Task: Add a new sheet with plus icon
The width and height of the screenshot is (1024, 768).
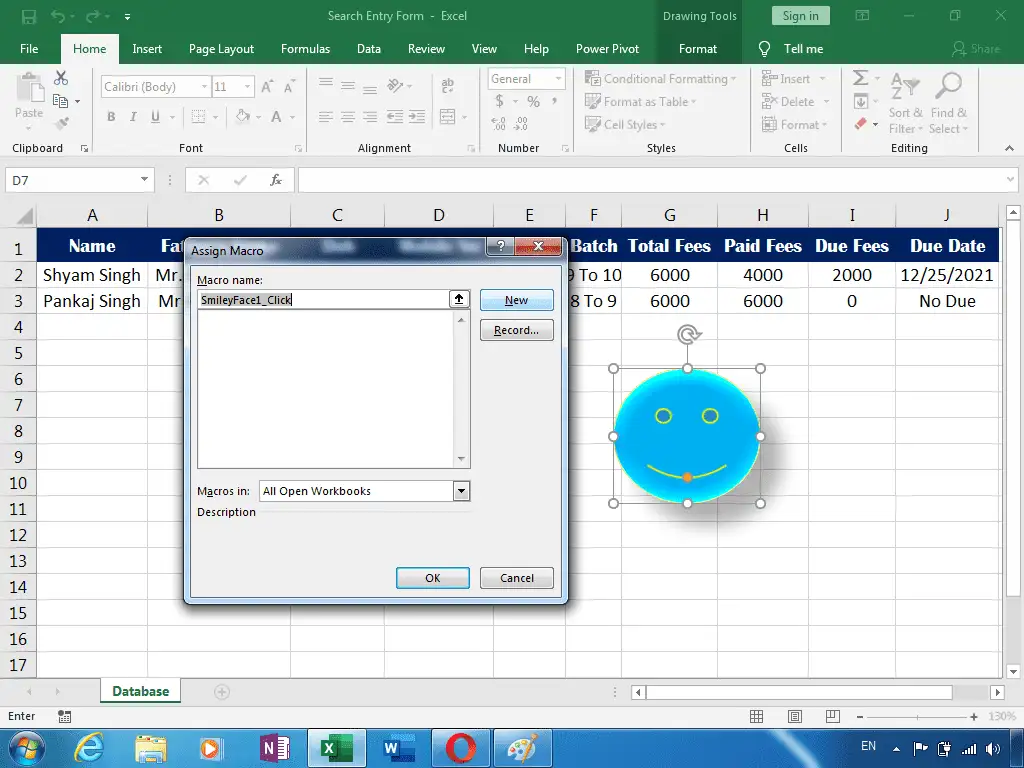Action: pyautogui.click(x=222, y=692)
